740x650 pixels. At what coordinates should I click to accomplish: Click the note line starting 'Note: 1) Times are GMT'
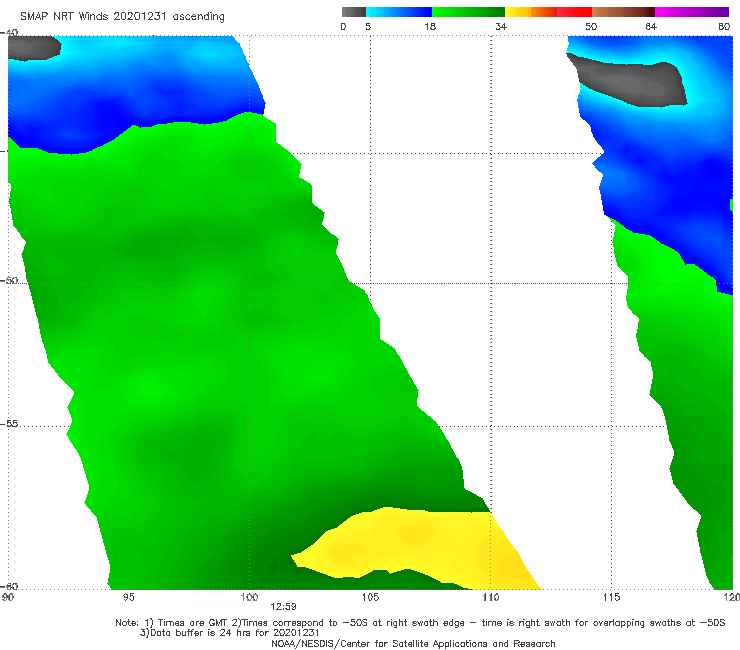420,623
